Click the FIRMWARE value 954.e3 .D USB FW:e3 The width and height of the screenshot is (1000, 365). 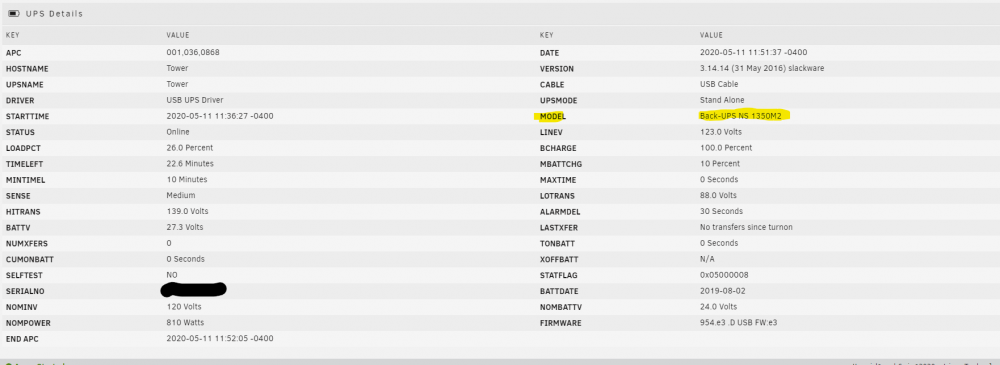click(739, 323)
